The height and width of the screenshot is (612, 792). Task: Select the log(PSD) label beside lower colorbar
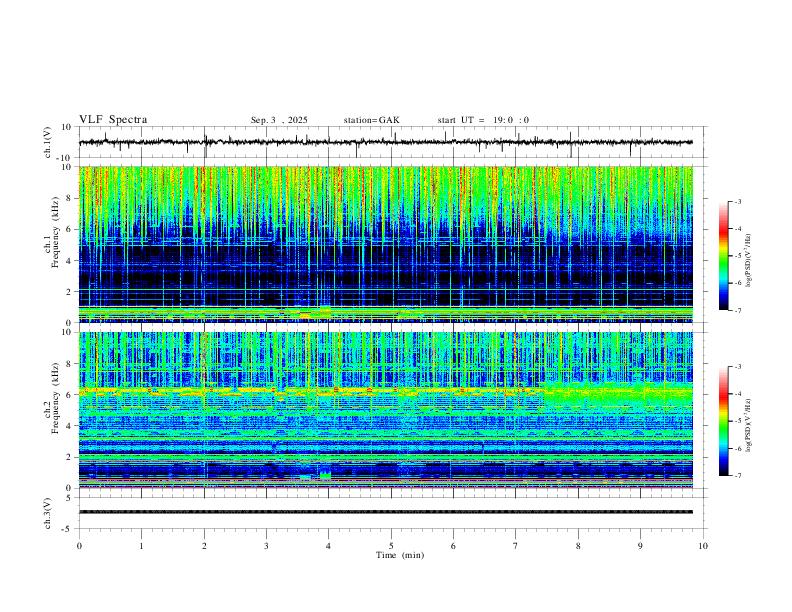[x=748, y=425]
